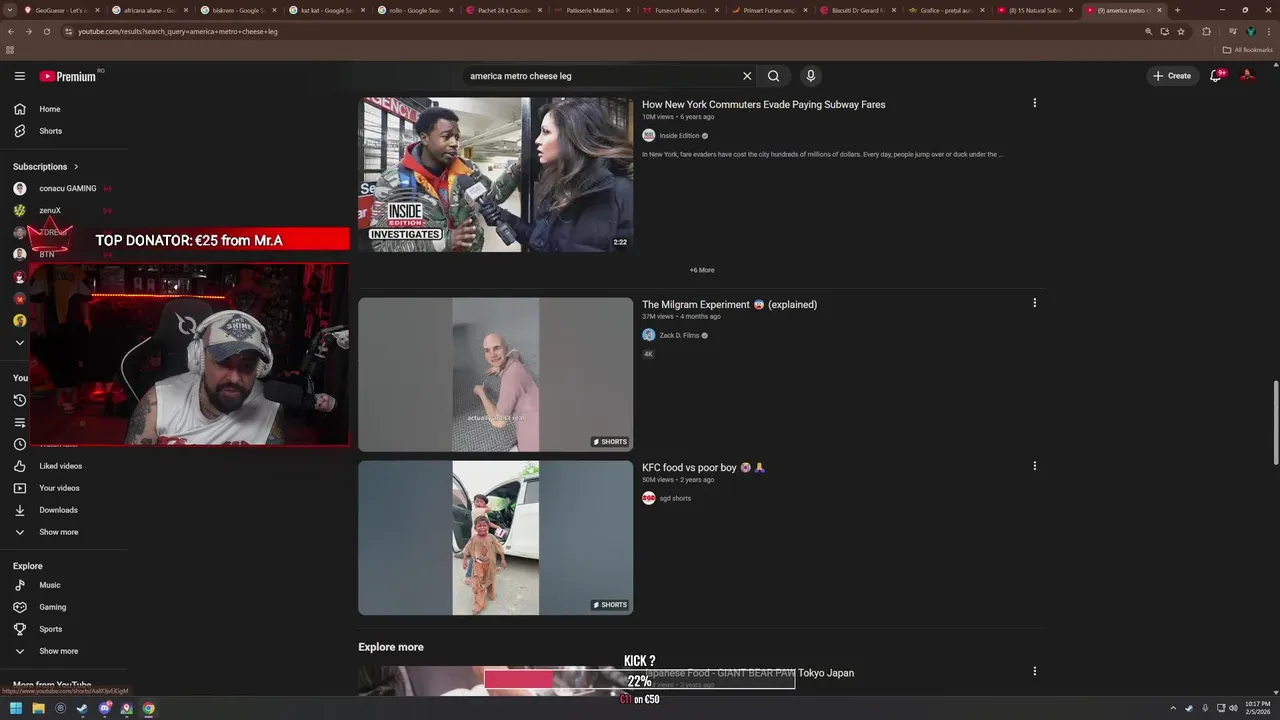
Task: Click the page vertical scrollbar thumb
Action: pyautogui.click(x=1275, y=422)
